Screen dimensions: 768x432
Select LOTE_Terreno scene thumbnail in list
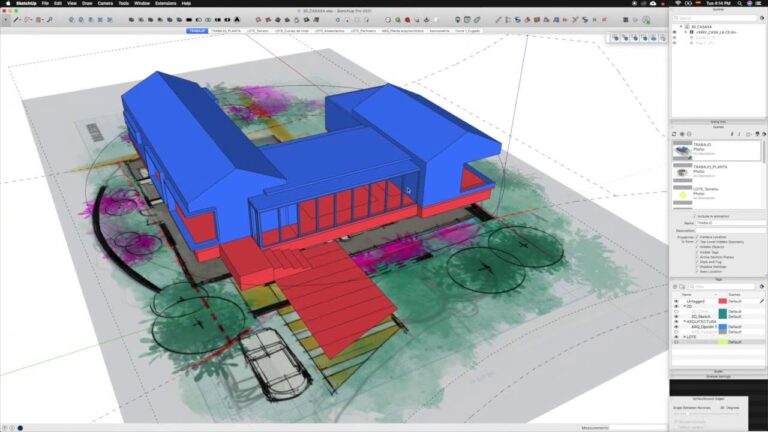coord(682,194)
